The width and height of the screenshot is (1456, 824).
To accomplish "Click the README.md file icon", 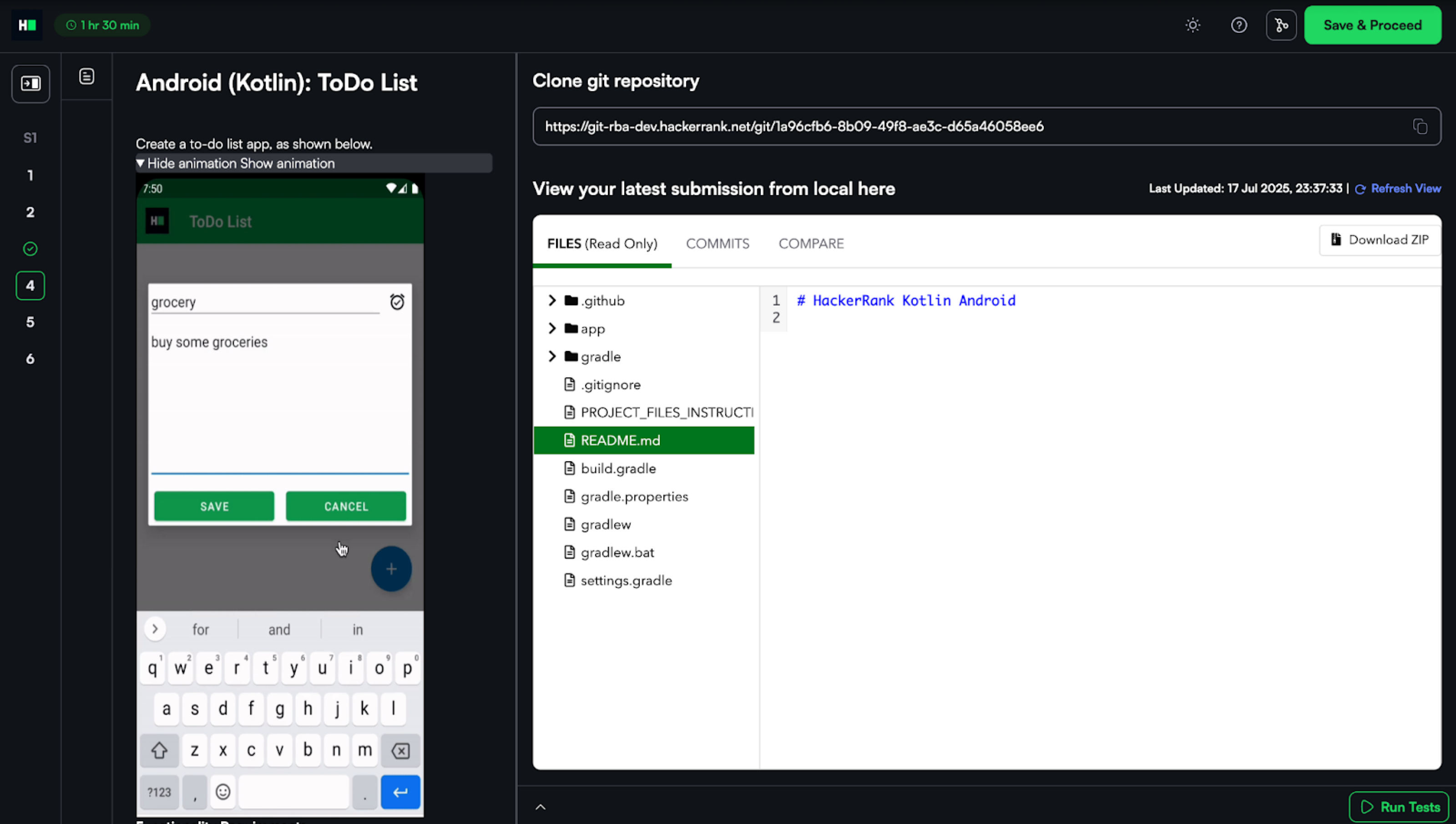I will click(x=569, y=440).
